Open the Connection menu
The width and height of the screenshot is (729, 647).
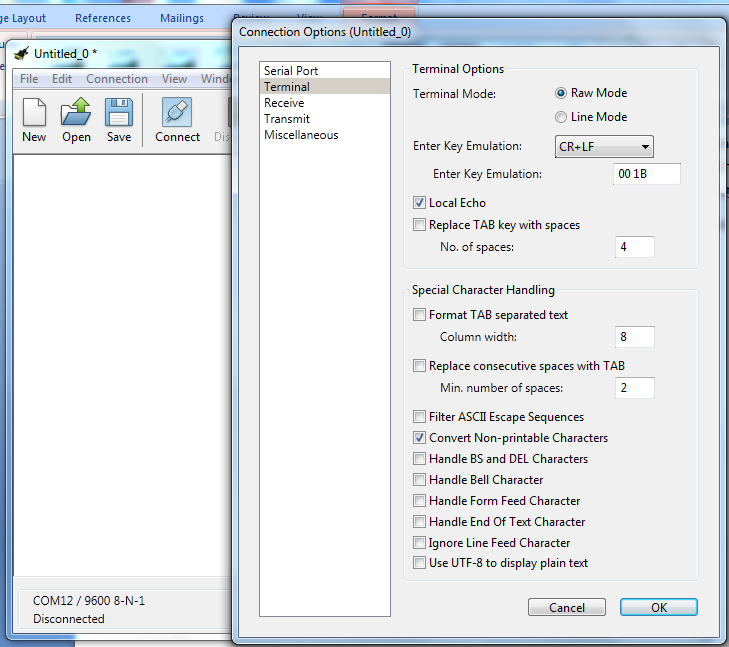coord(116,79)
